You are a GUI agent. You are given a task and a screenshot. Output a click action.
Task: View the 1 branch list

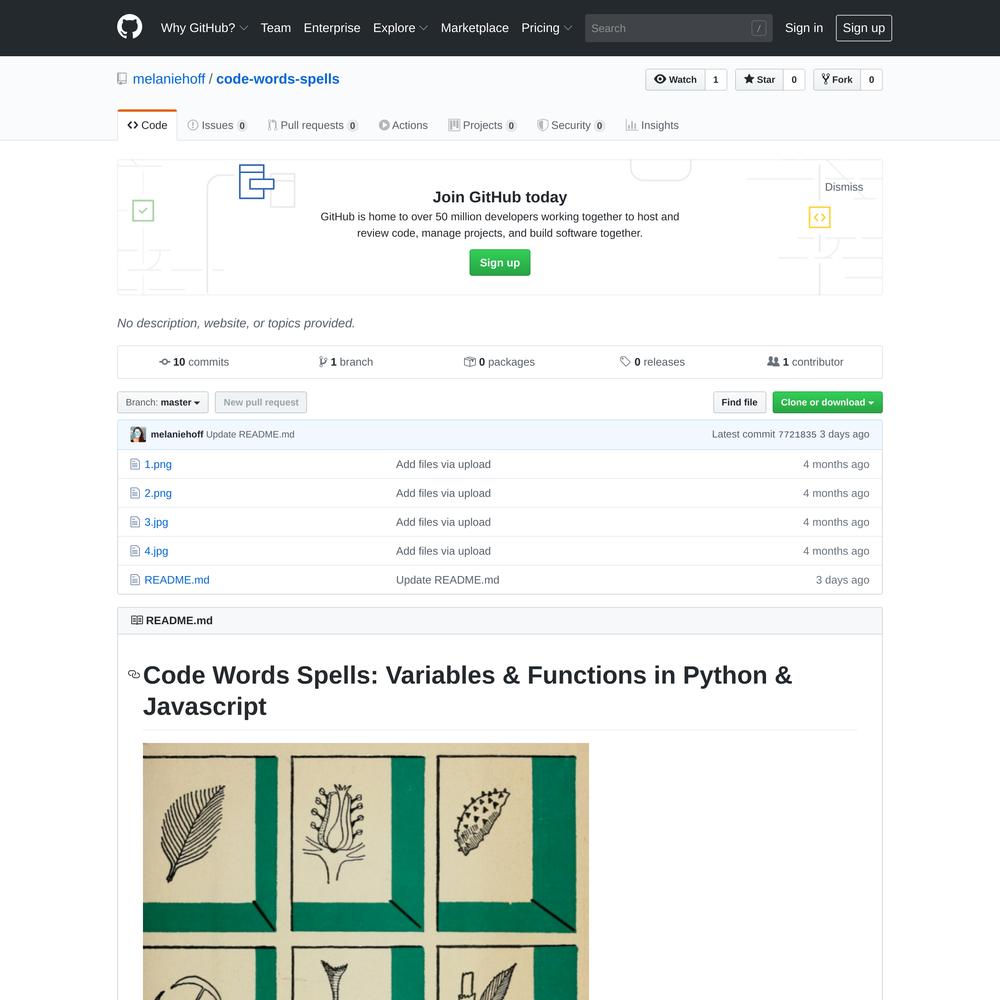[x=346, y=362]
